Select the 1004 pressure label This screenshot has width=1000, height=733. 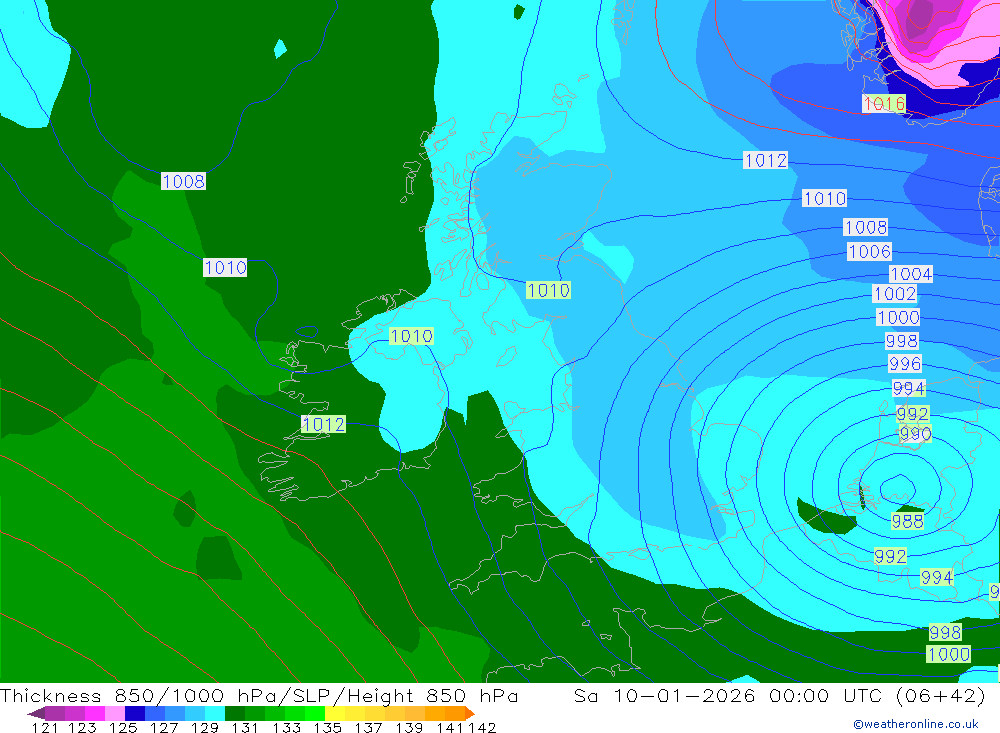pyautogui.click(x=910, y=274)
